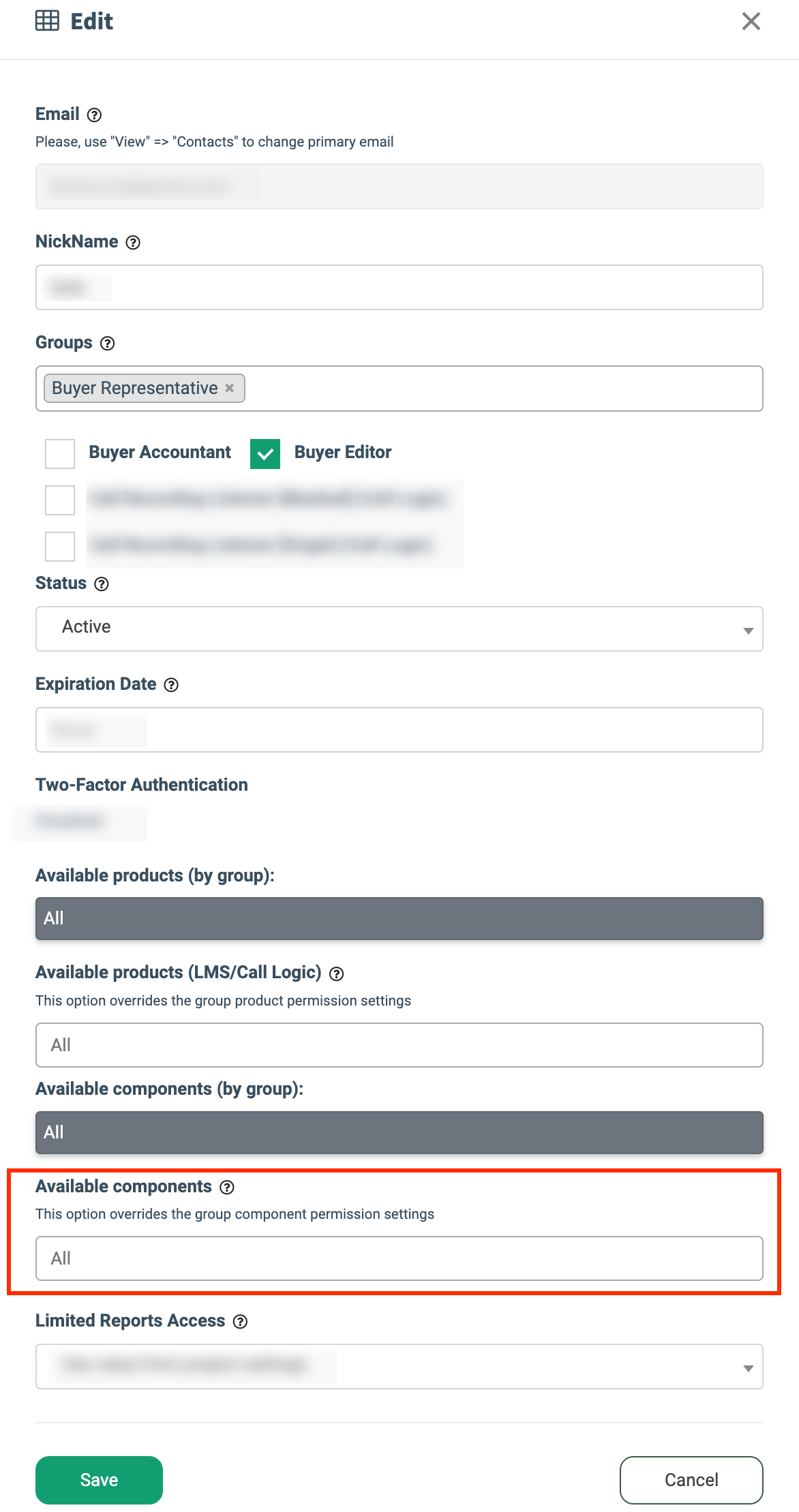This screenshot has width=799, height=1512.
Task: Remove the Buyer Representative group tag
Action: (x=230, y=388)
